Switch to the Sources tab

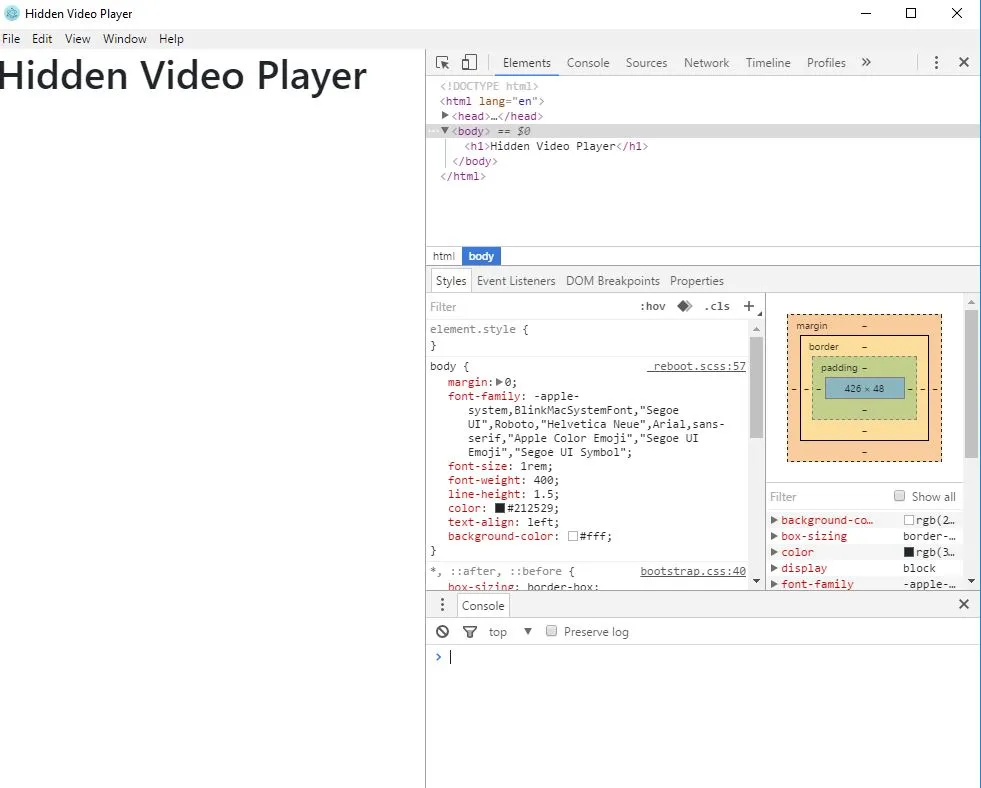[x=646, y=63]
